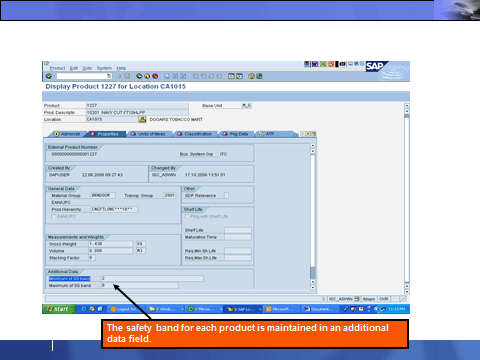Open the Classification tab
Viewport: 480px width, 360px height.
click(195, 134)
